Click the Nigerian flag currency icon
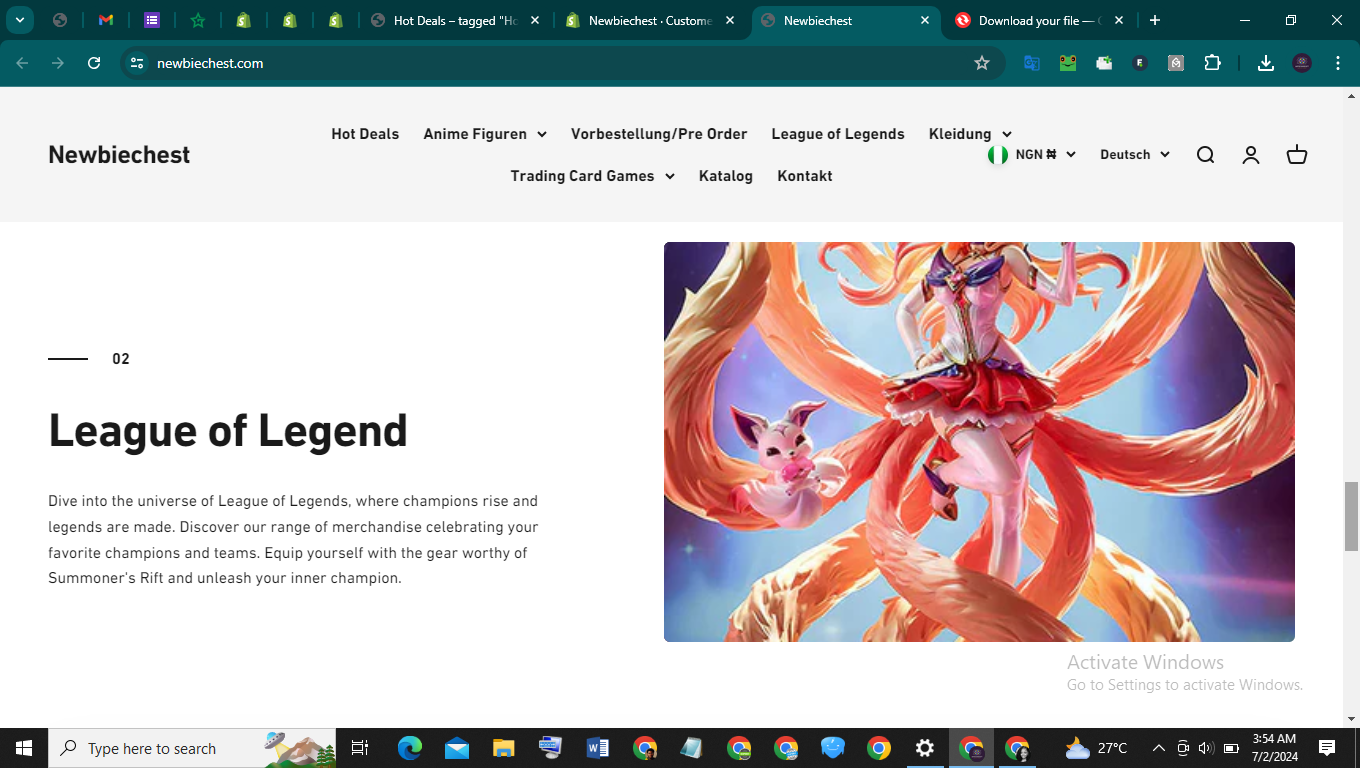 997,155
